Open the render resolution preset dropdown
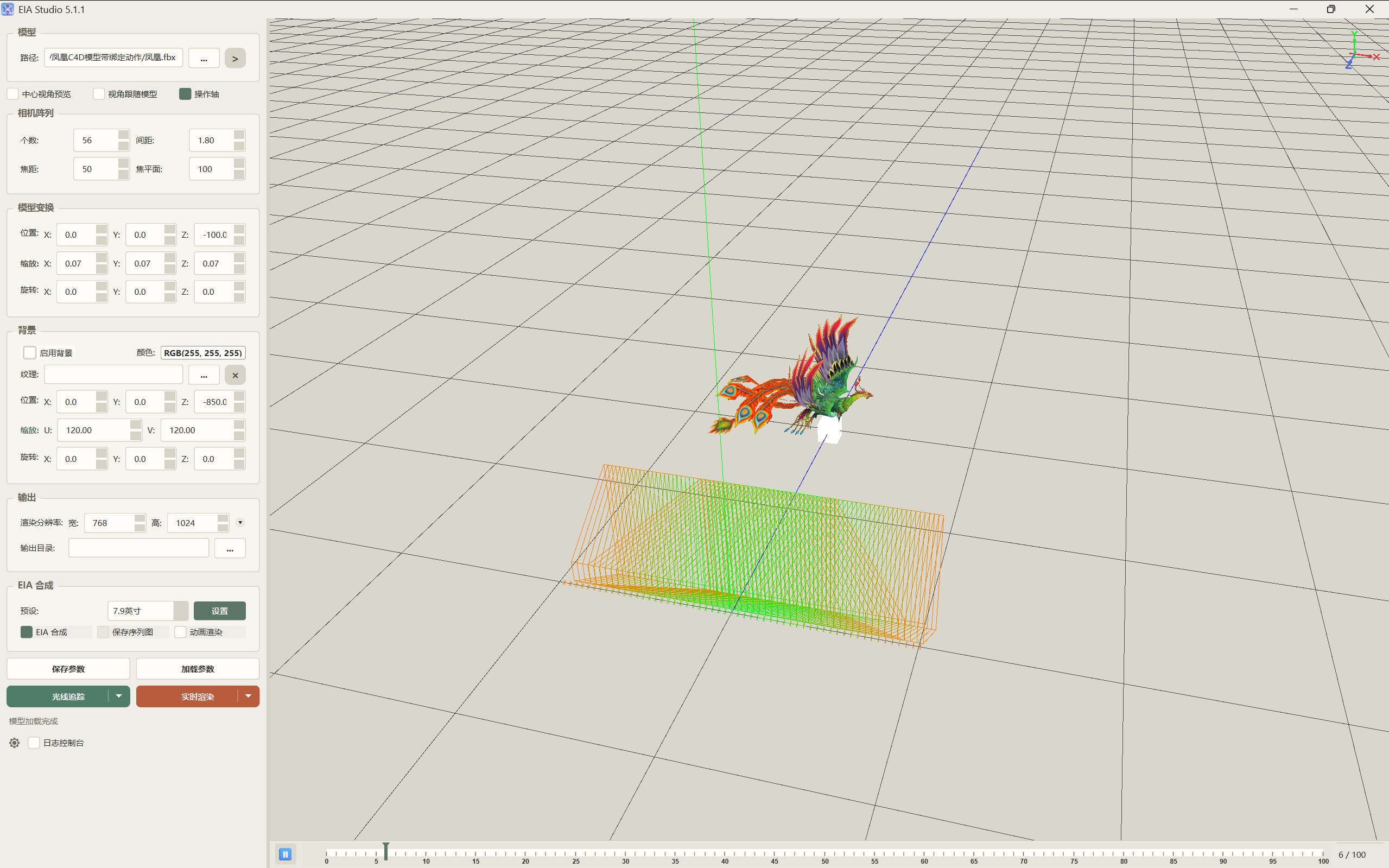 pyautogui.click(x=240, y=522)
